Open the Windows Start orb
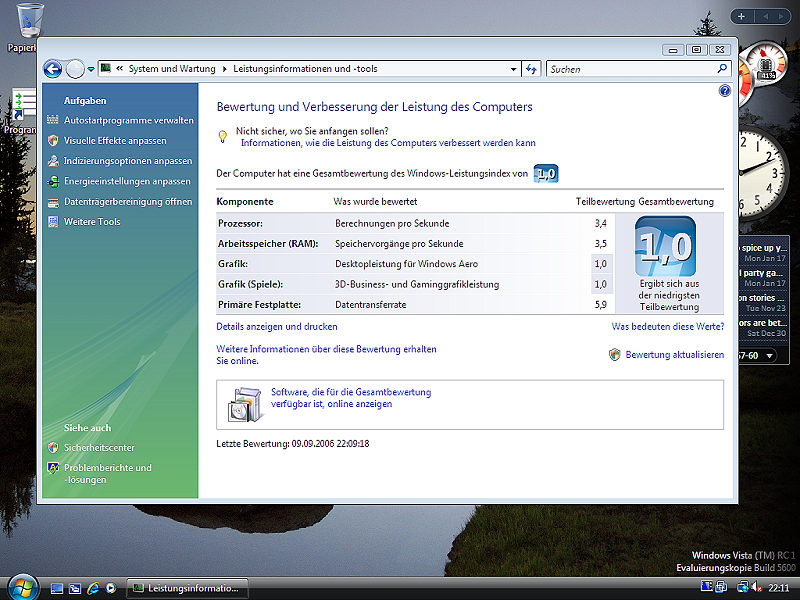Screen dimensions: 800x600 (x=20, y=586)
